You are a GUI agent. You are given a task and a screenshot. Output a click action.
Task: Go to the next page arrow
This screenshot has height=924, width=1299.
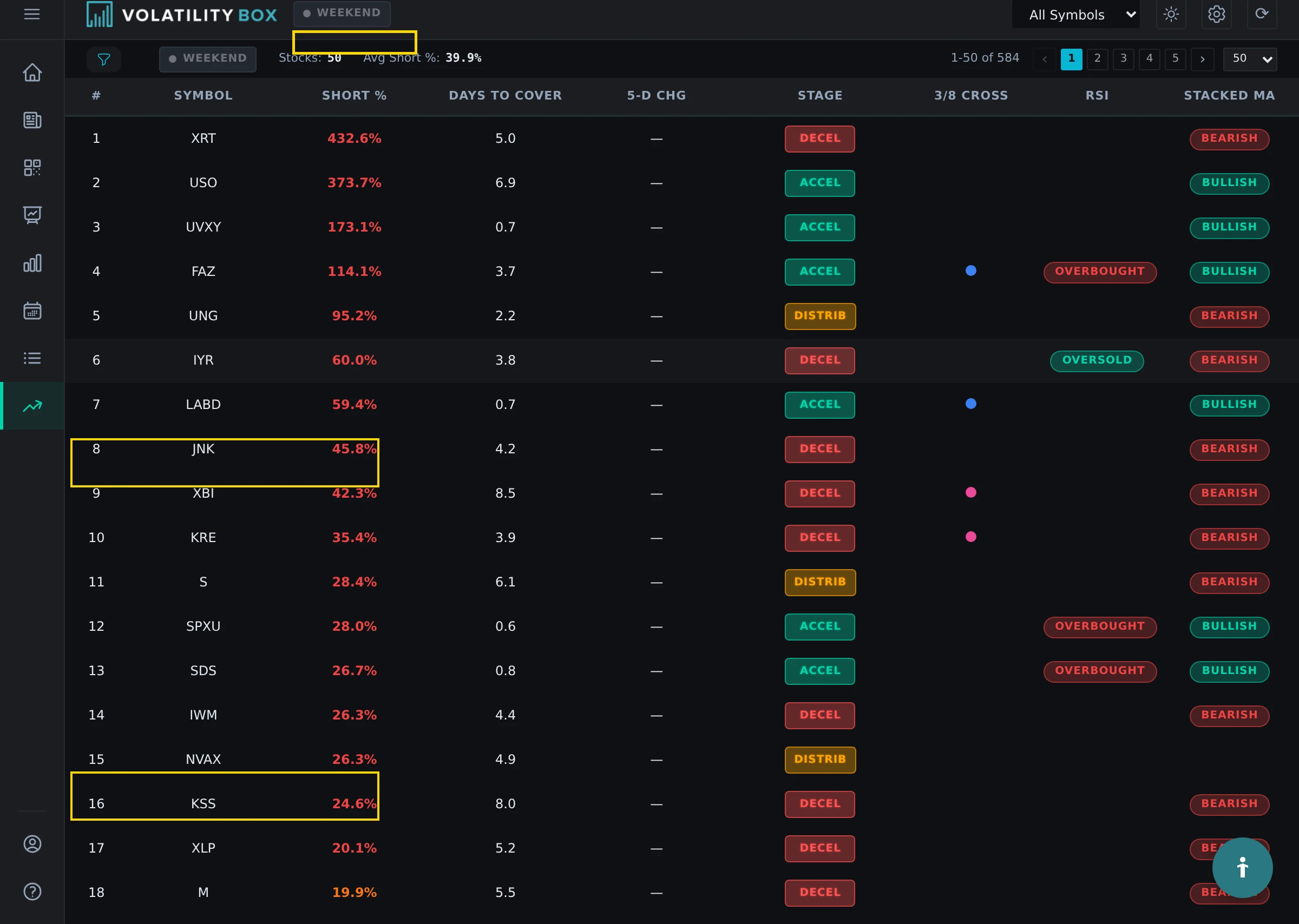[x=1202, y=59]
